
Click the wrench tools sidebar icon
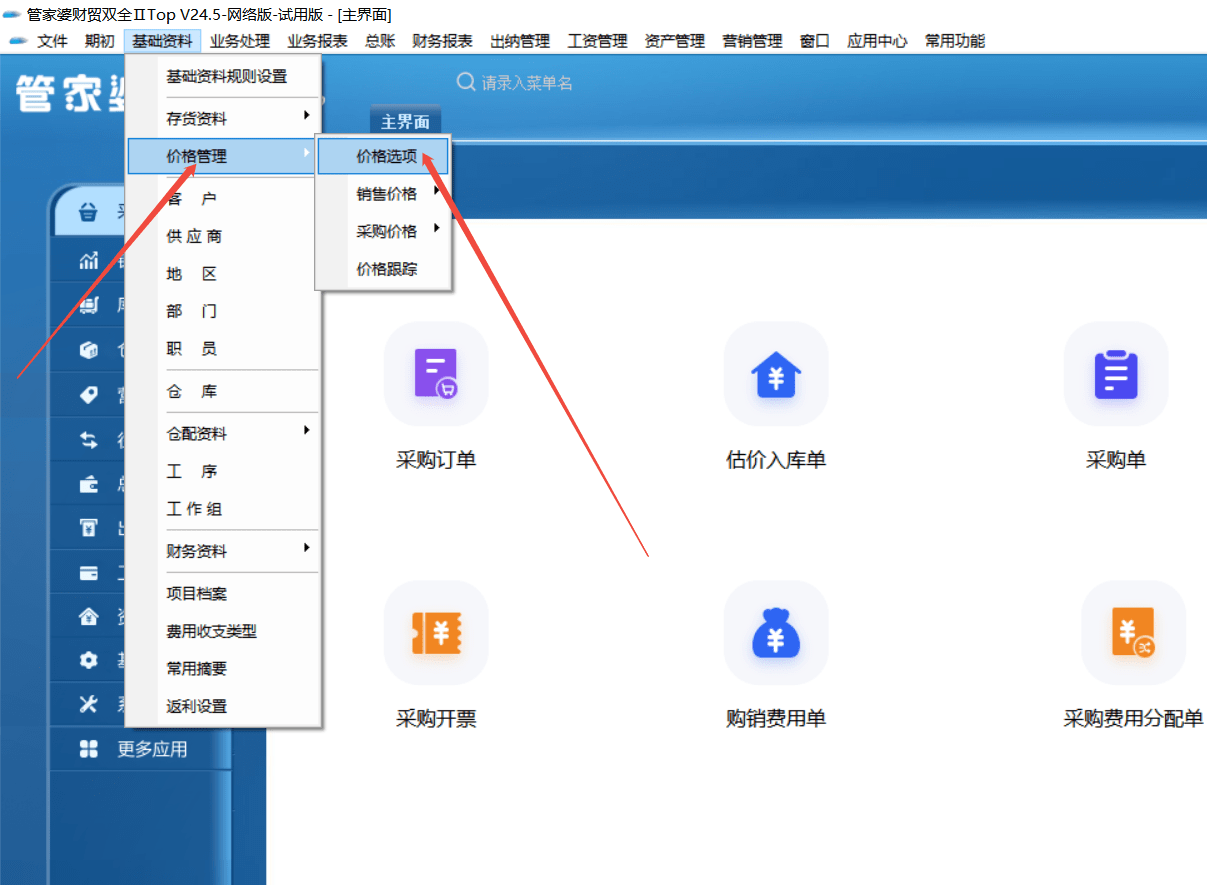click(89, 704)
